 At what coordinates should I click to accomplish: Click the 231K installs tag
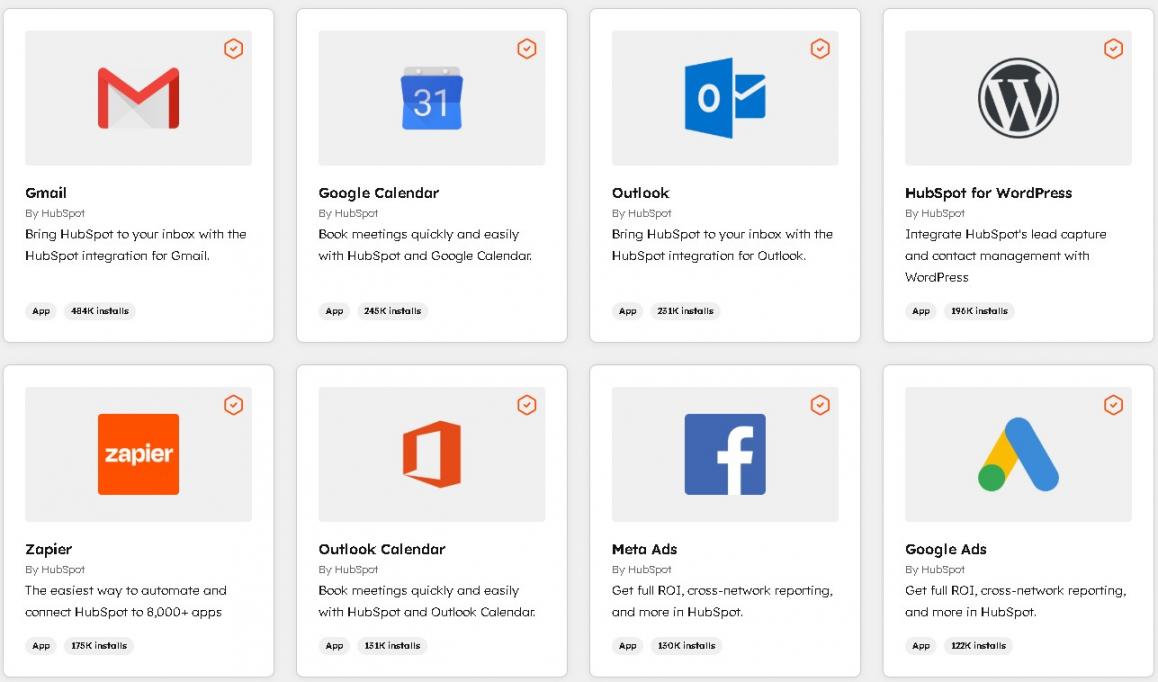click(685, 311)
